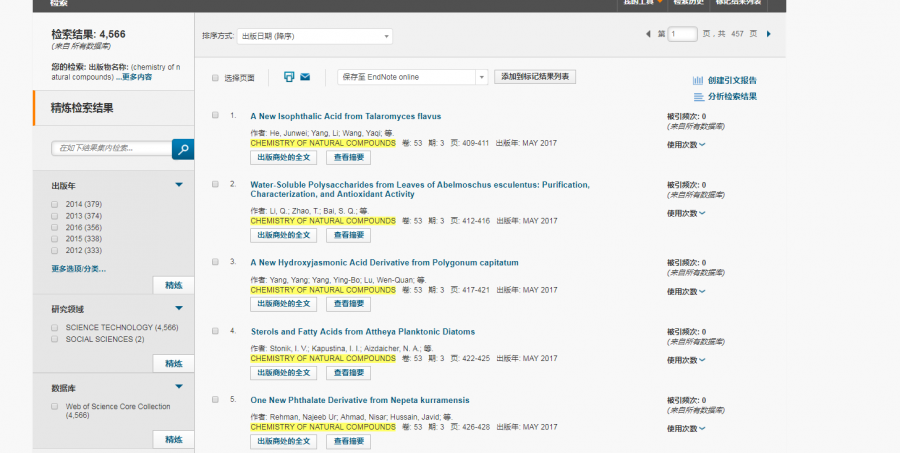
Task: Open title Water-Soluble Polysaccharides from Leaves
Action: pos(420,189)
